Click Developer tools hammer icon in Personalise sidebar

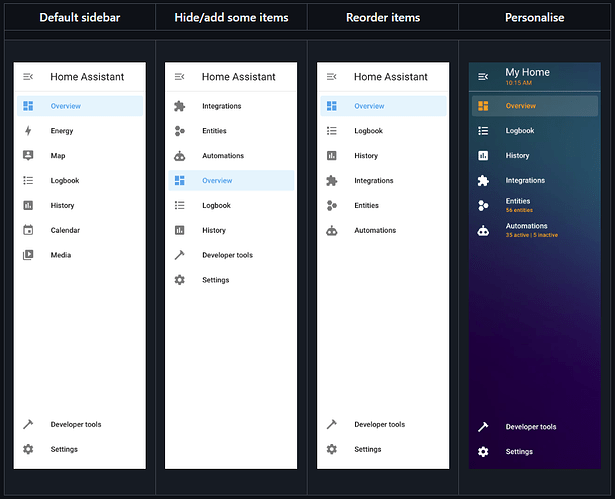[483, 426]
